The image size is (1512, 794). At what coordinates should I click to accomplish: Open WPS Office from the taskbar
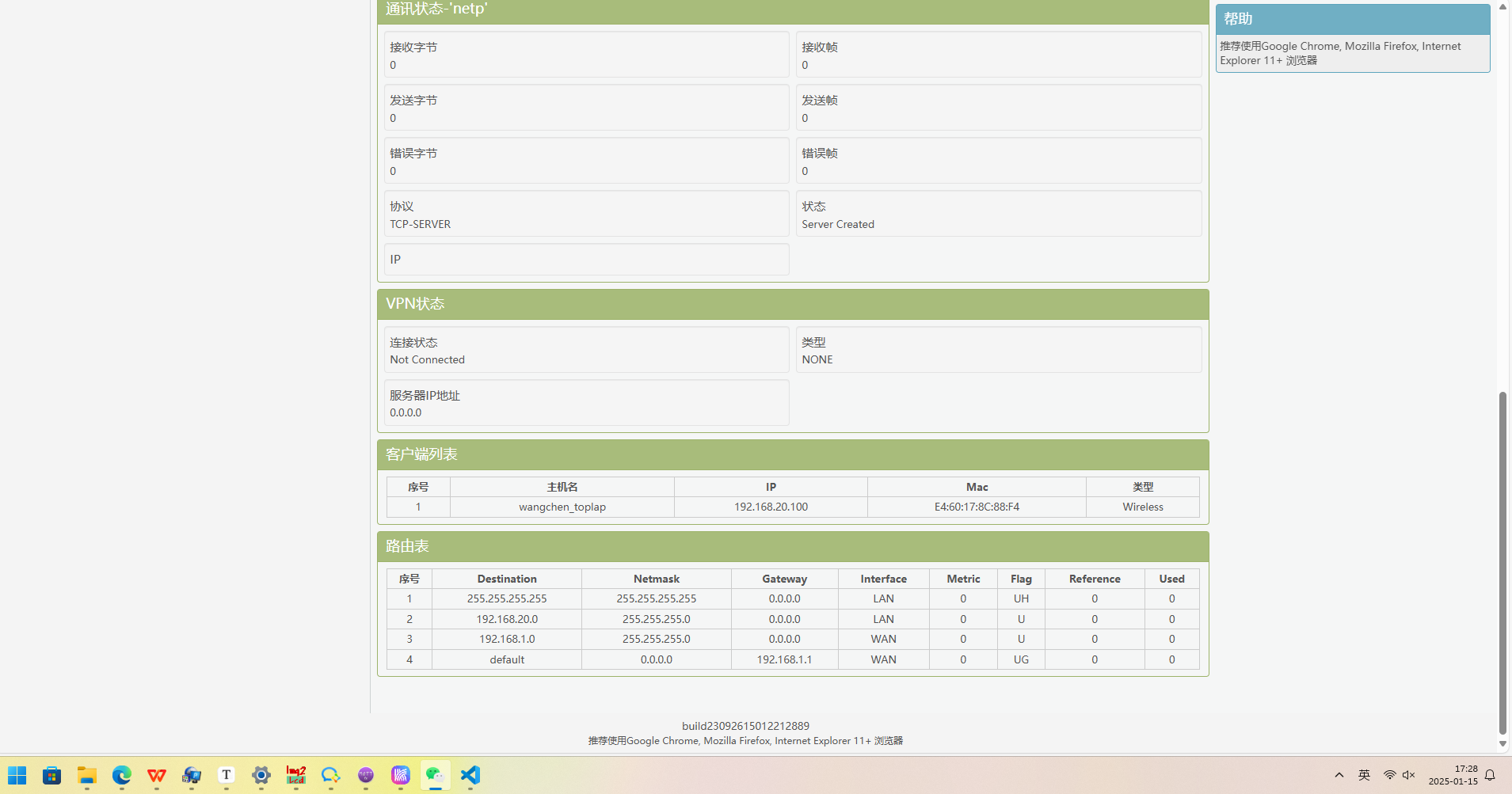[157, 775]
